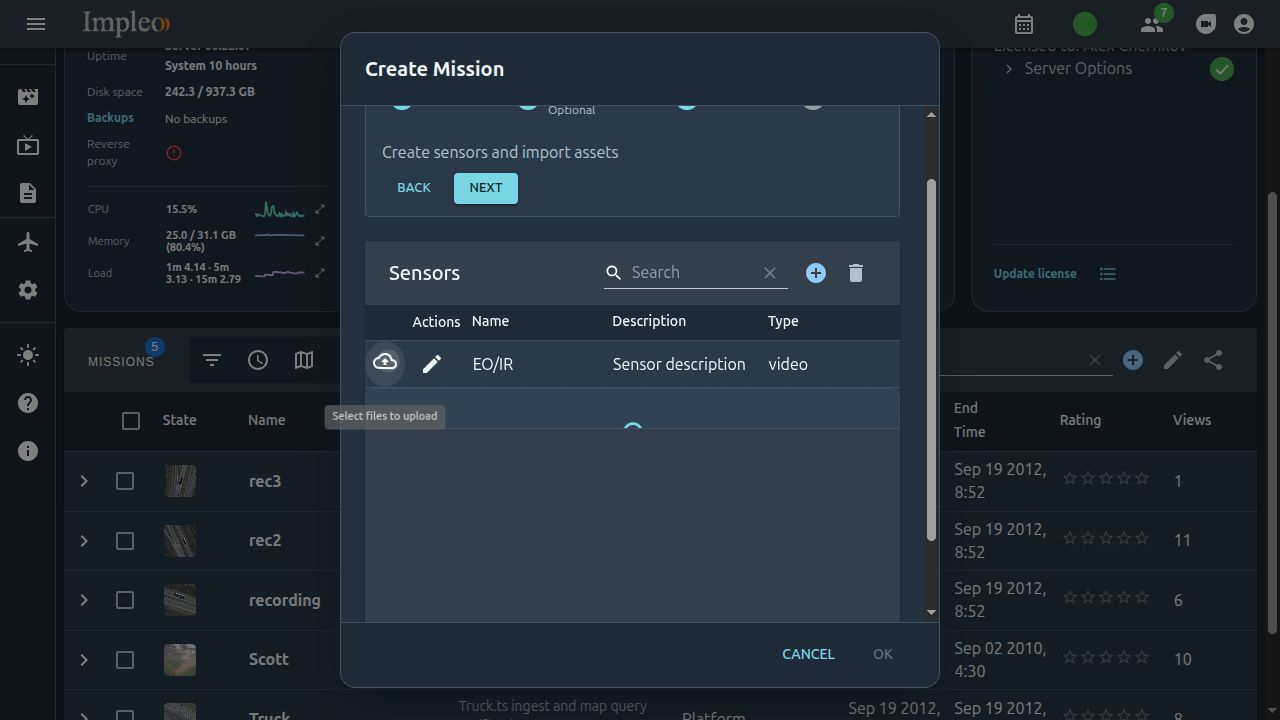Toggle the brightness theme icon
This screenshot has width=1280, height=720.
28,355
